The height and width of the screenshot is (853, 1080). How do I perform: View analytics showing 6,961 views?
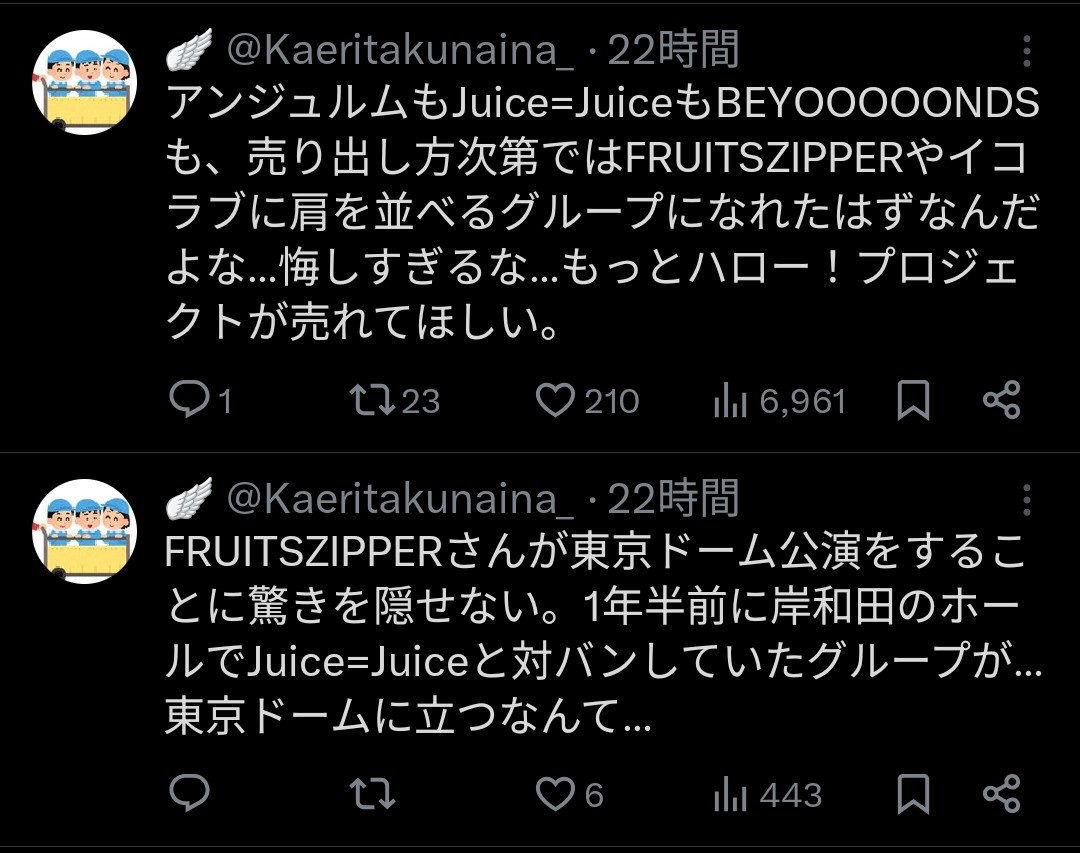pyautogui.click(x=732, y=402)
